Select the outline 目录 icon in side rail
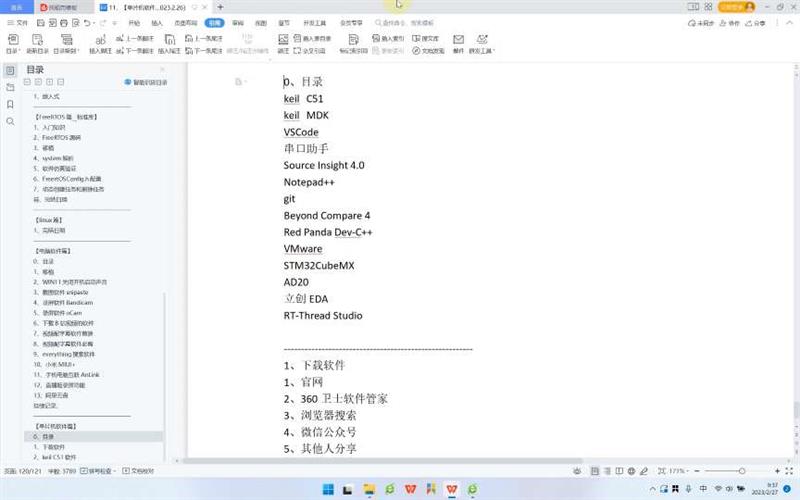Image resolution: width=800 pixels, height=500 pixels. (x=10, y=70)
